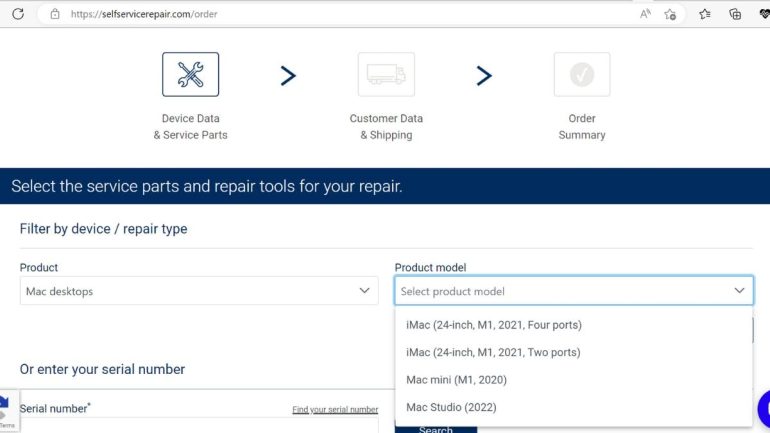Open the browser essentials heart icon
The image size is (770, 433).
click(x=764, y=14)
